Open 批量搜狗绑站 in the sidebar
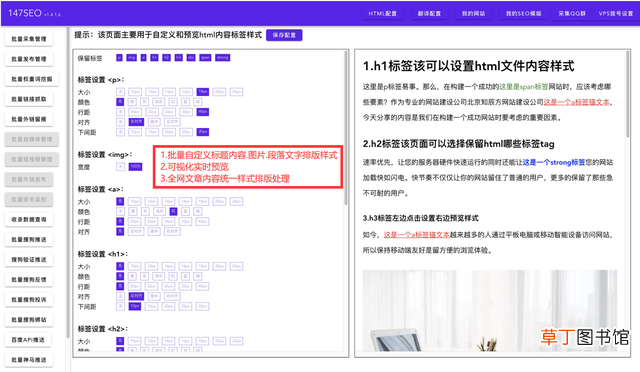640x372 pixels. [x=29, y=319]
